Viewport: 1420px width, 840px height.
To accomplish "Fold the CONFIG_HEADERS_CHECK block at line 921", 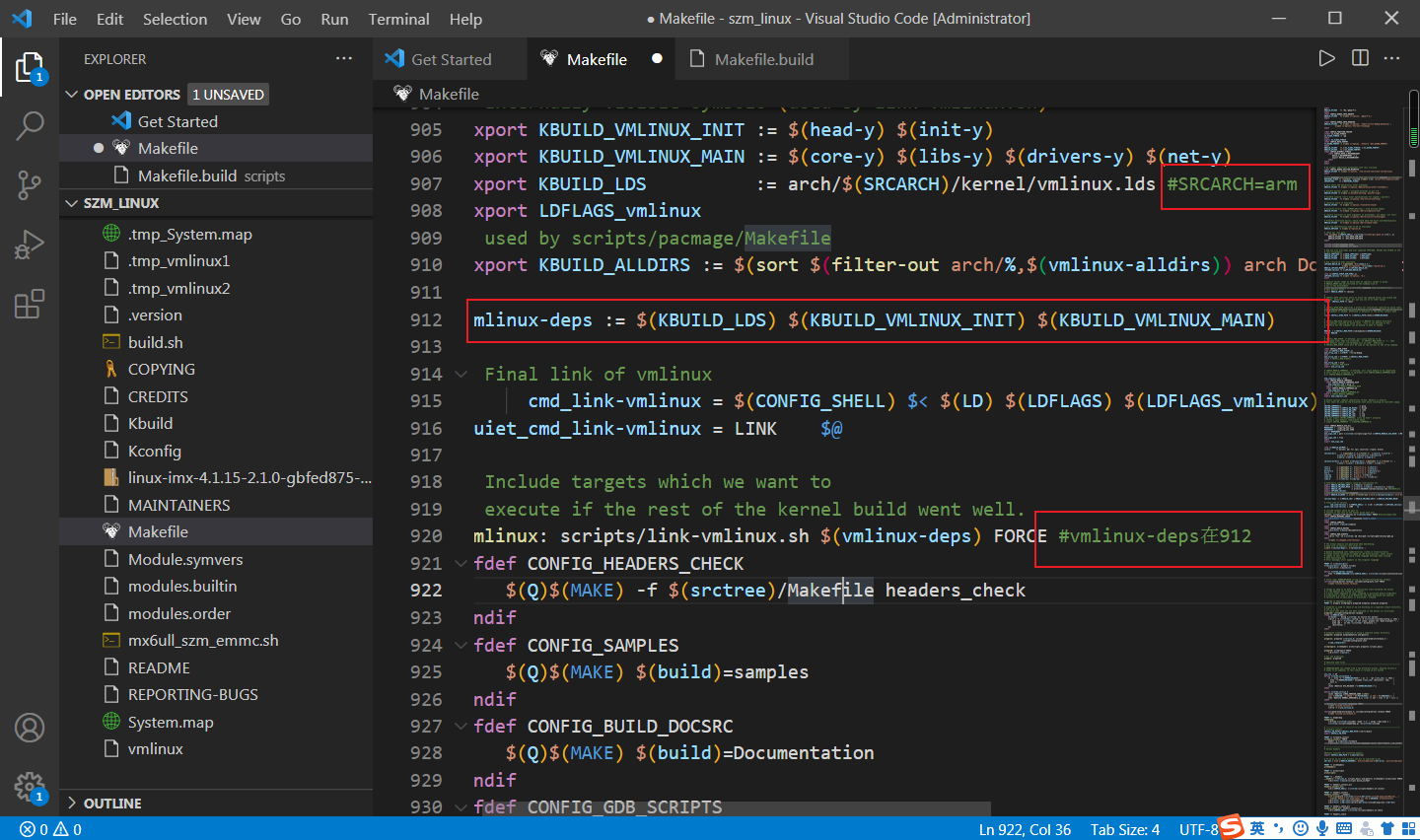I will (x=461, y=563).
